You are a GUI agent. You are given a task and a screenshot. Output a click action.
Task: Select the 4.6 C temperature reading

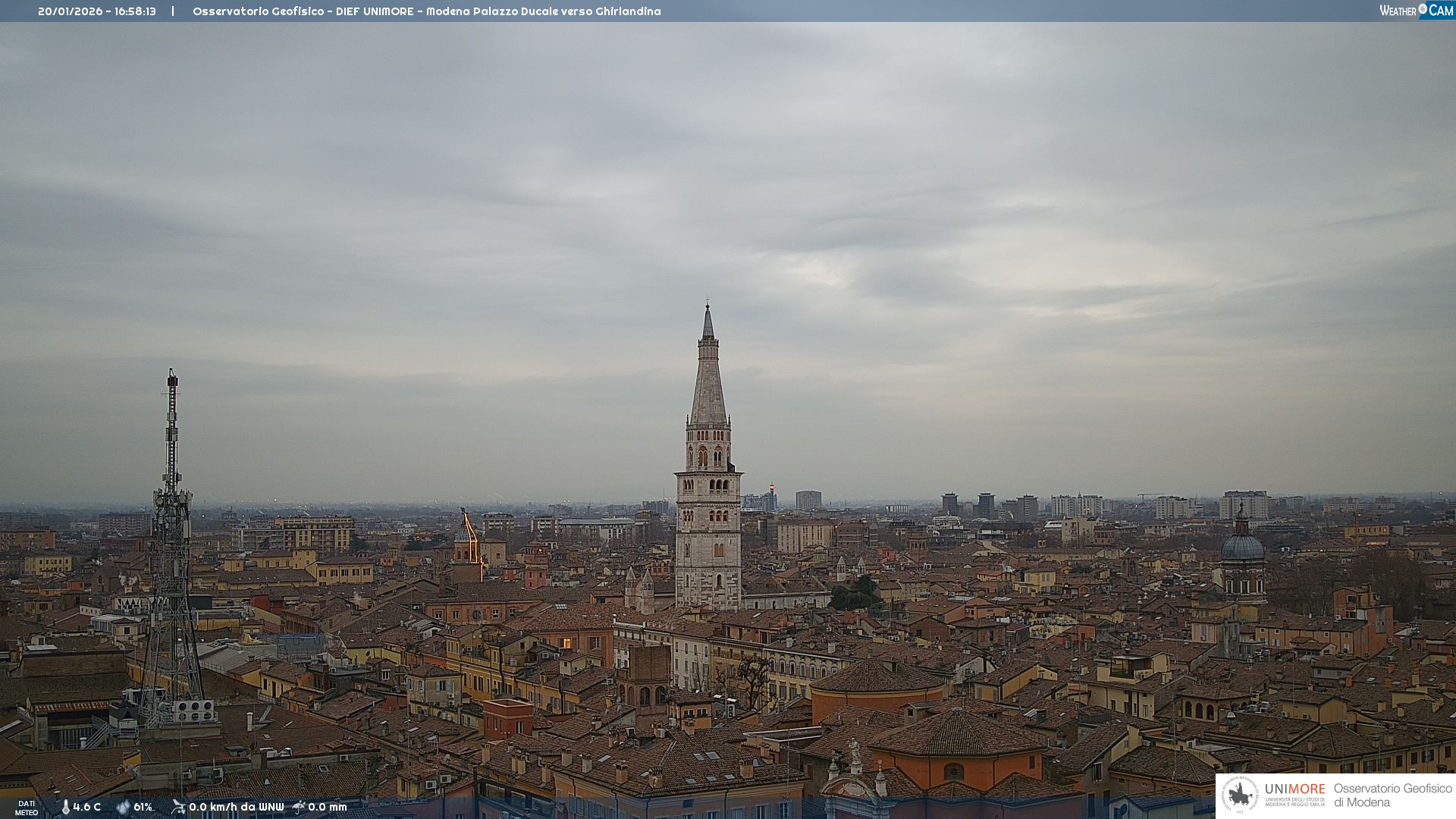click(87, 808)
